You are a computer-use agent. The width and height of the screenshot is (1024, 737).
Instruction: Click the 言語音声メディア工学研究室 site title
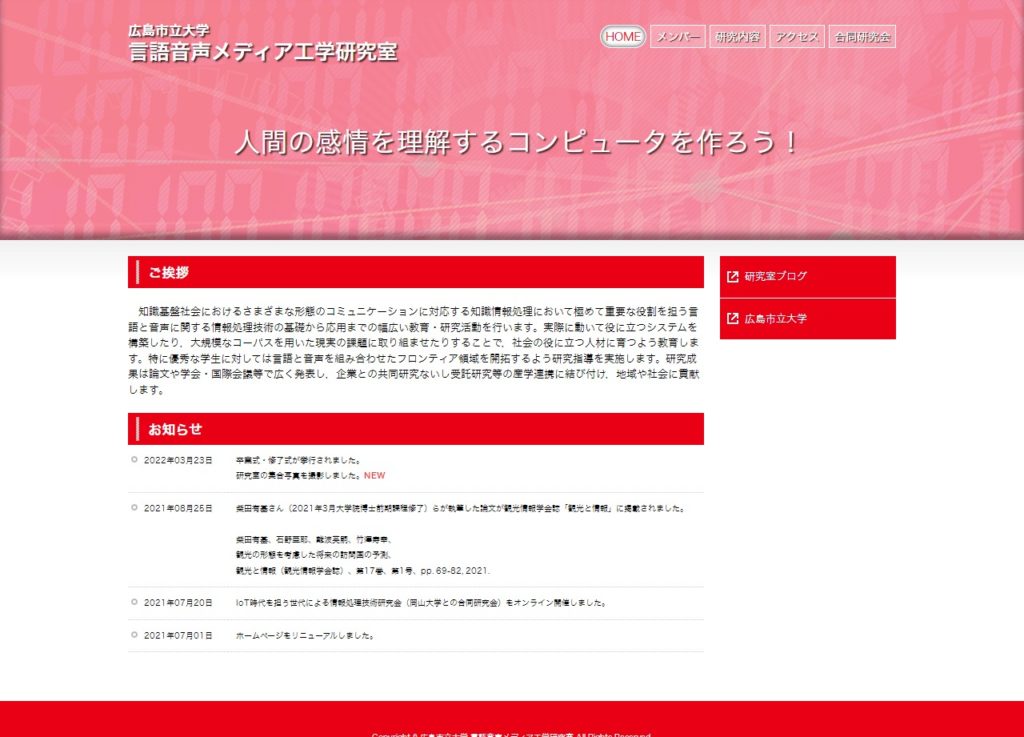[x=263, y=53]
